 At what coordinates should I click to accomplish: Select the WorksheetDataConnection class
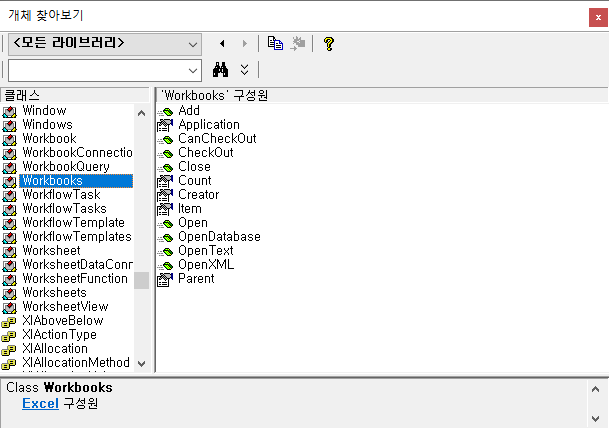pyautogui.click(x=77, y=264)
